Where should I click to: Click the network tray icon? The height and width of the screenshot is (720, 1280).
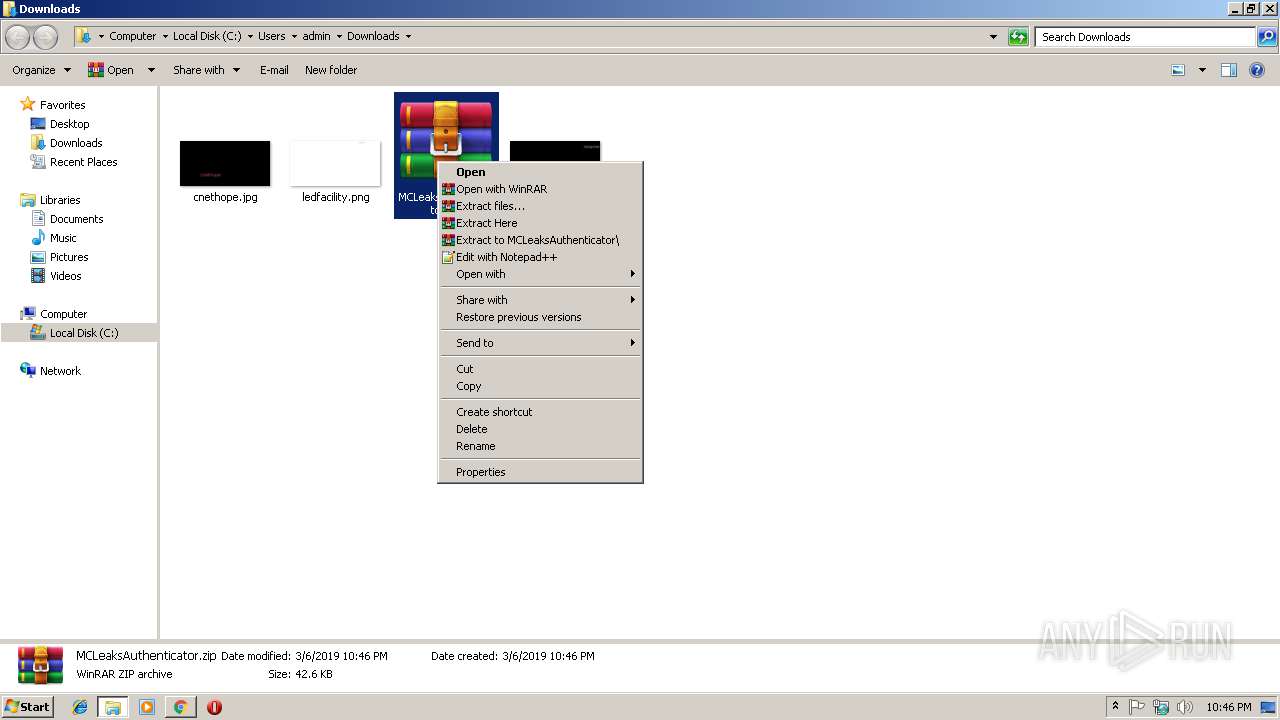[1161, 707]
